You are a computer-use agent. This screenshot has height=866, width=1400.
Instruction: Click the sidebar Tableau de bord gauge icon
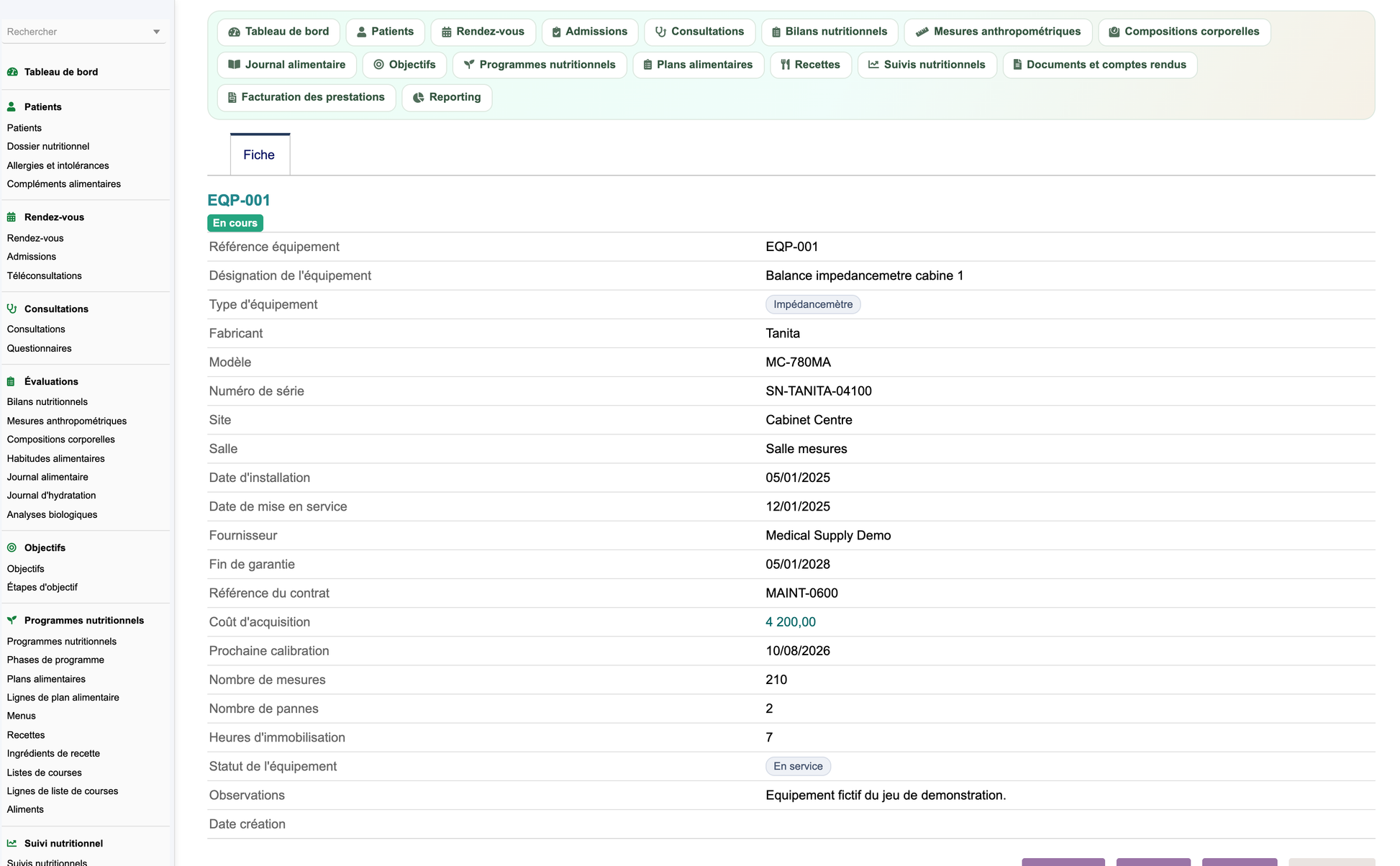pyautogui.click(x=12, y=72)
